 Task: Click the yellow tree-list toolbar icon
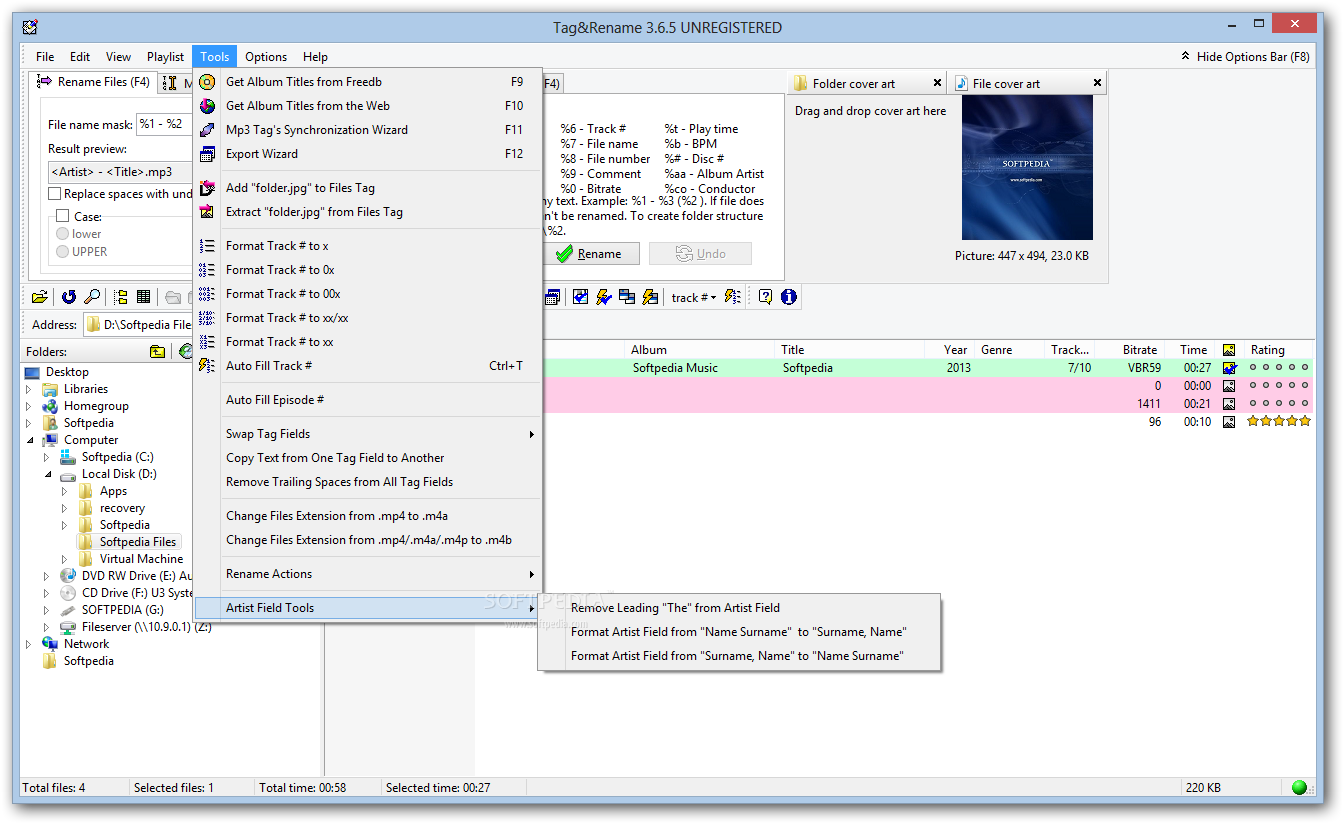(x=121, y=297)
